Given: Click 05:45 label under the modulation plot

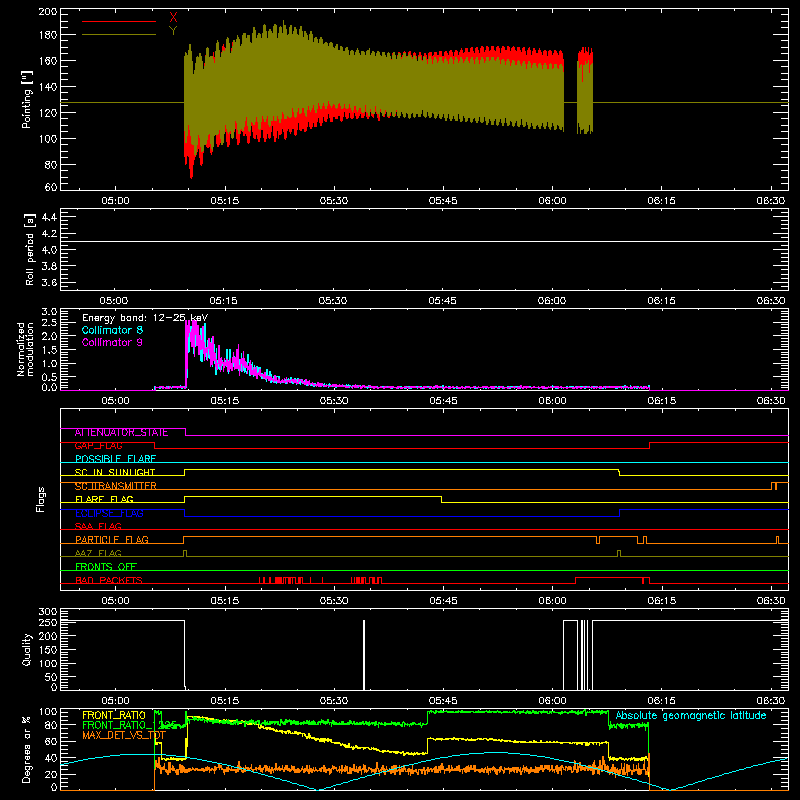Looking at the screenshot, I should pyautogui.click(x=443, y=401).
